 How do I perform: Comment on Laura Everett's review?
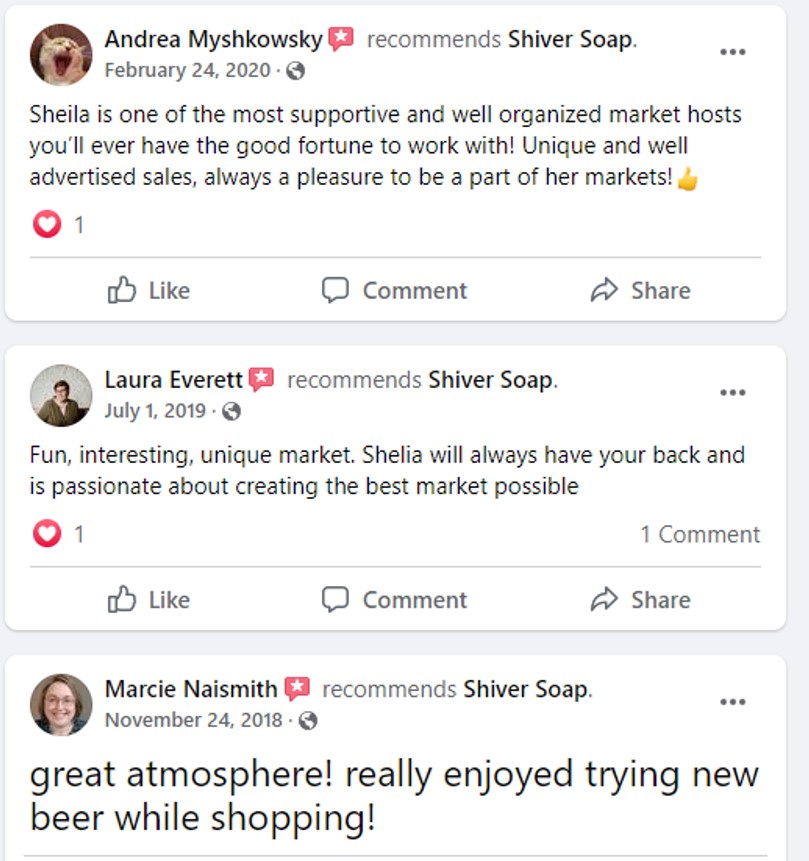(x=394, y=600)
